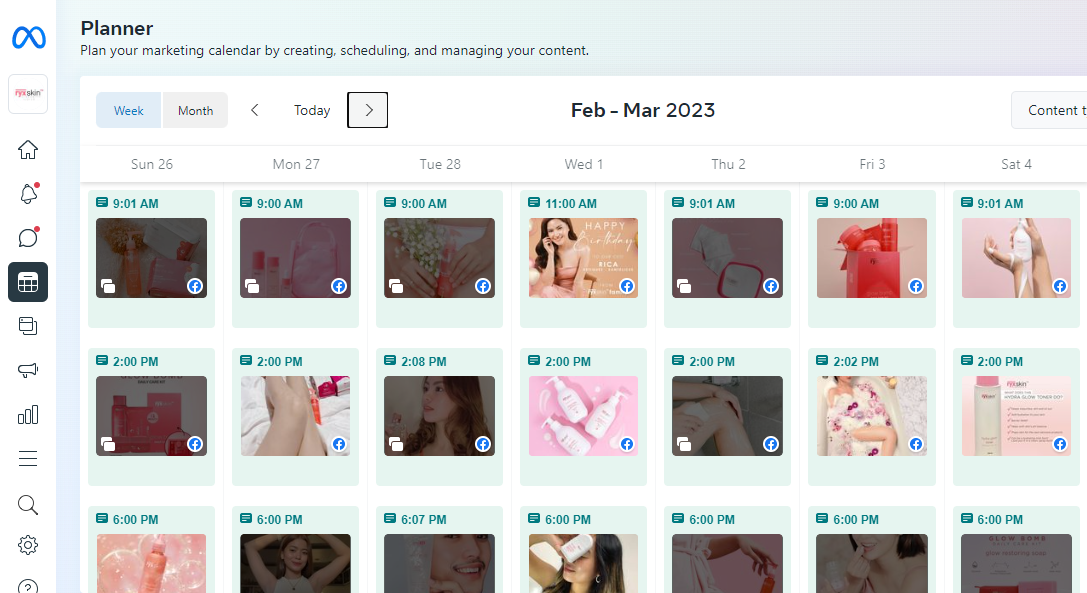Open Saturday 9:01 AM post thumbnail
Viewport: 1087px width, 593px height.
coord(1016,258)
